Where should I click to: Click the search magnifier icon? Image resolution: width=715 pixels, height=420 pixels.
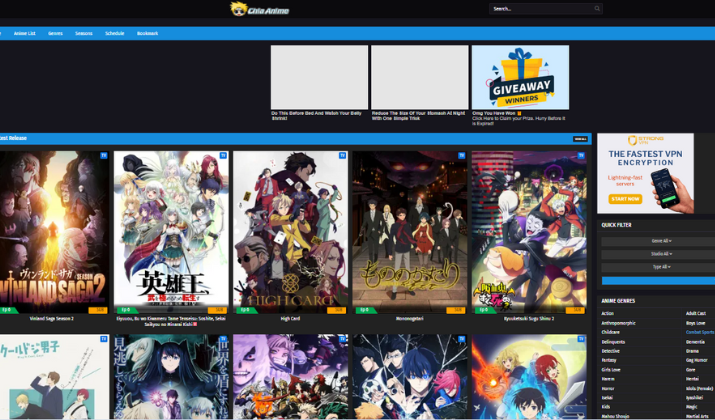597,9
